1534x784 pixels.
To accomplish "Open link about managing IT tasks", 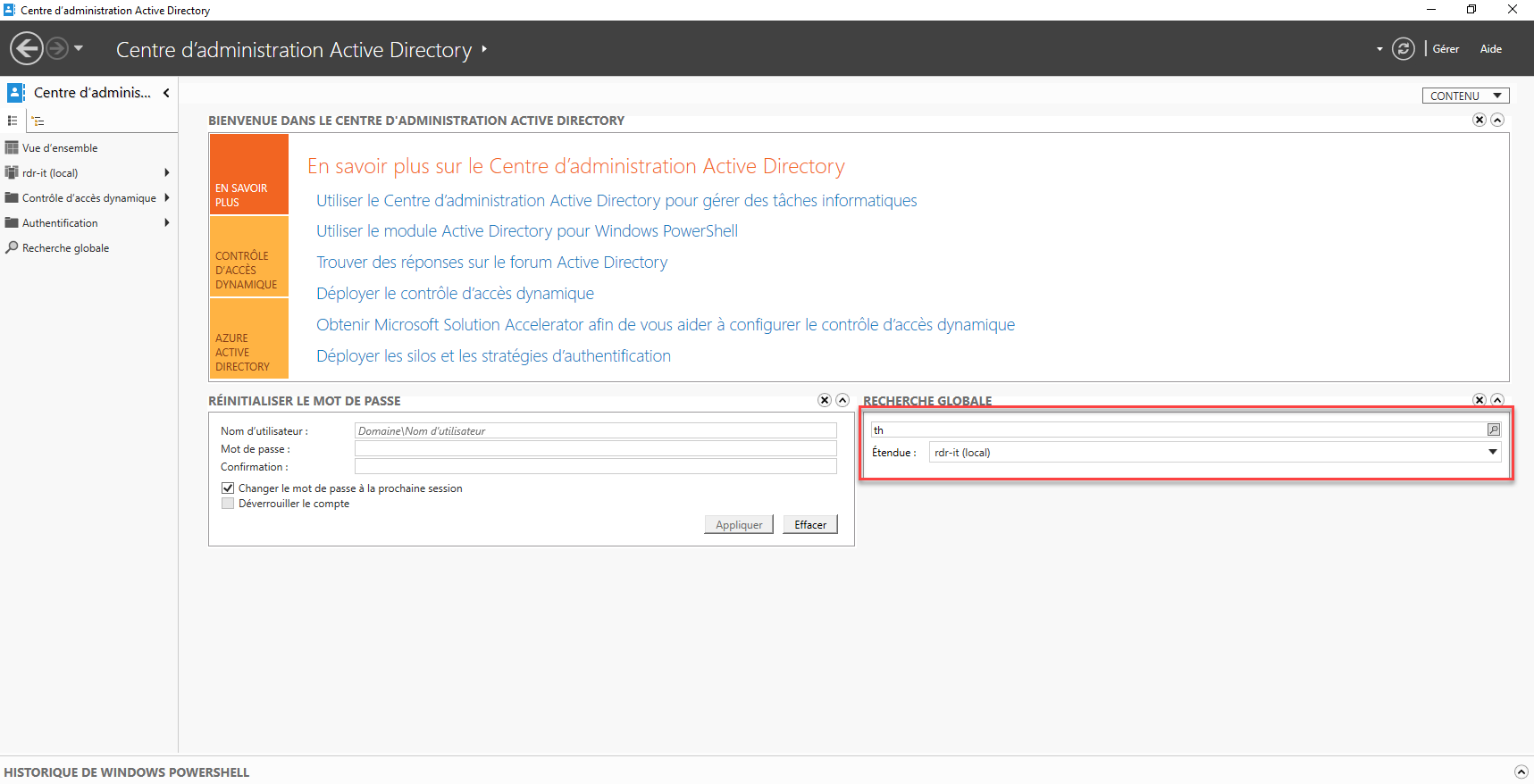I will [616, 201].
